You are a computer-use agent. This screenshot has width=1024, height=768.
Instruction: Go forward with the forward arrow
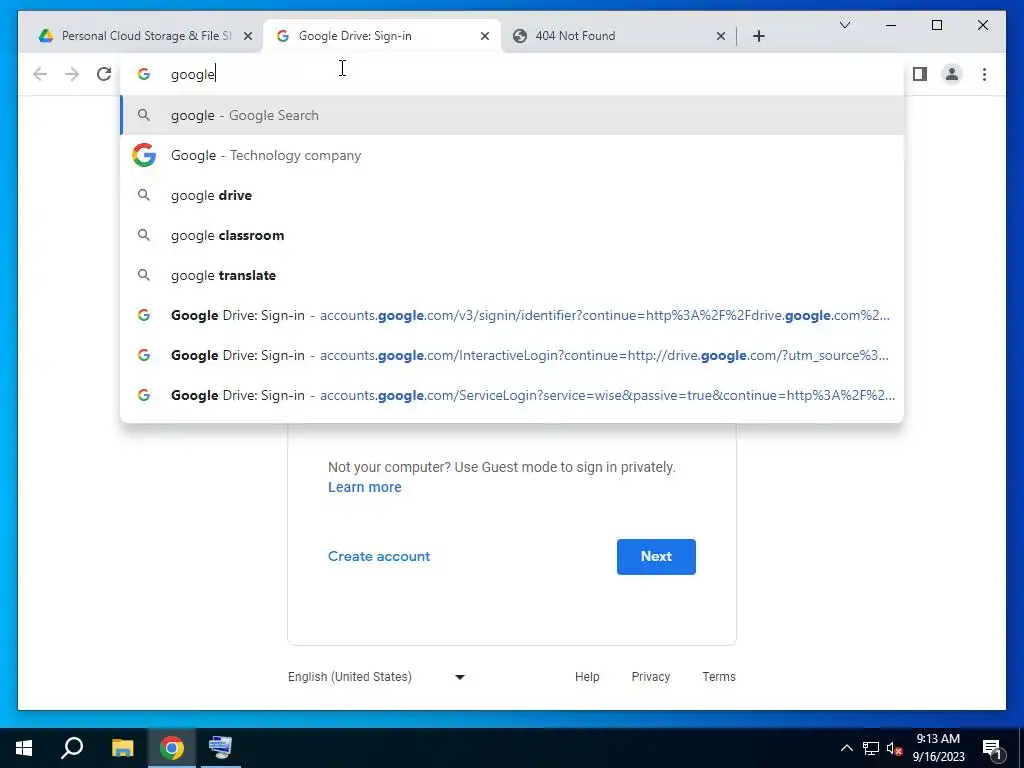(72, 74)
